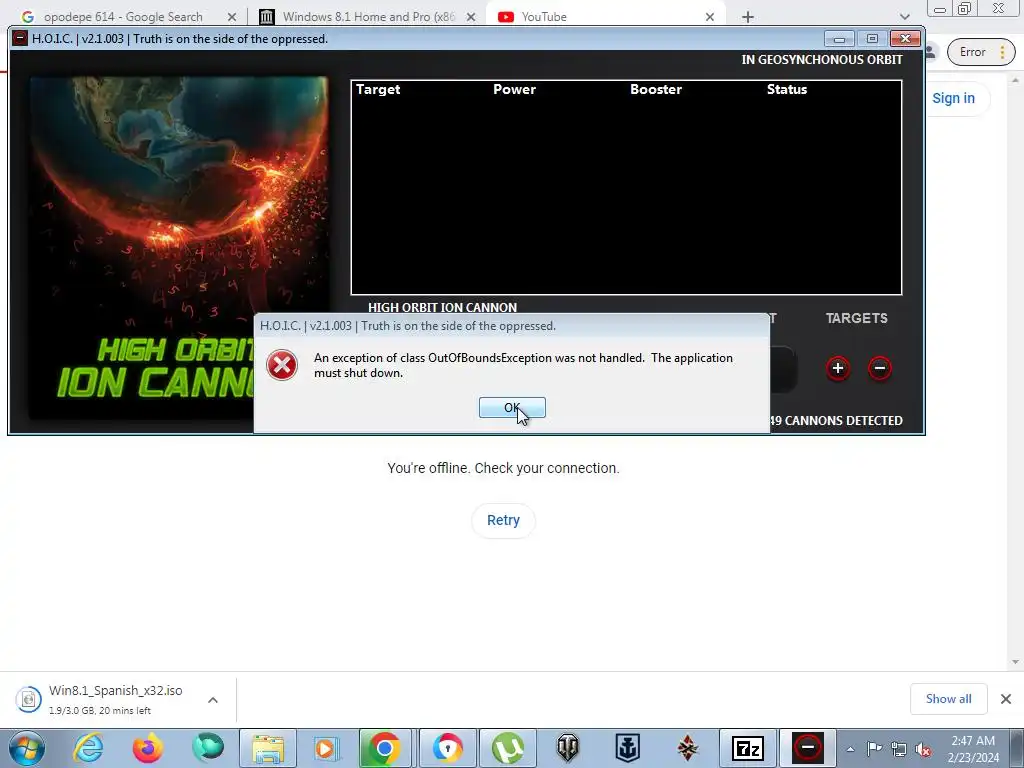
Task: Open the colorful shield Chrome-like taskbar icon
Action: coord(447,748)
